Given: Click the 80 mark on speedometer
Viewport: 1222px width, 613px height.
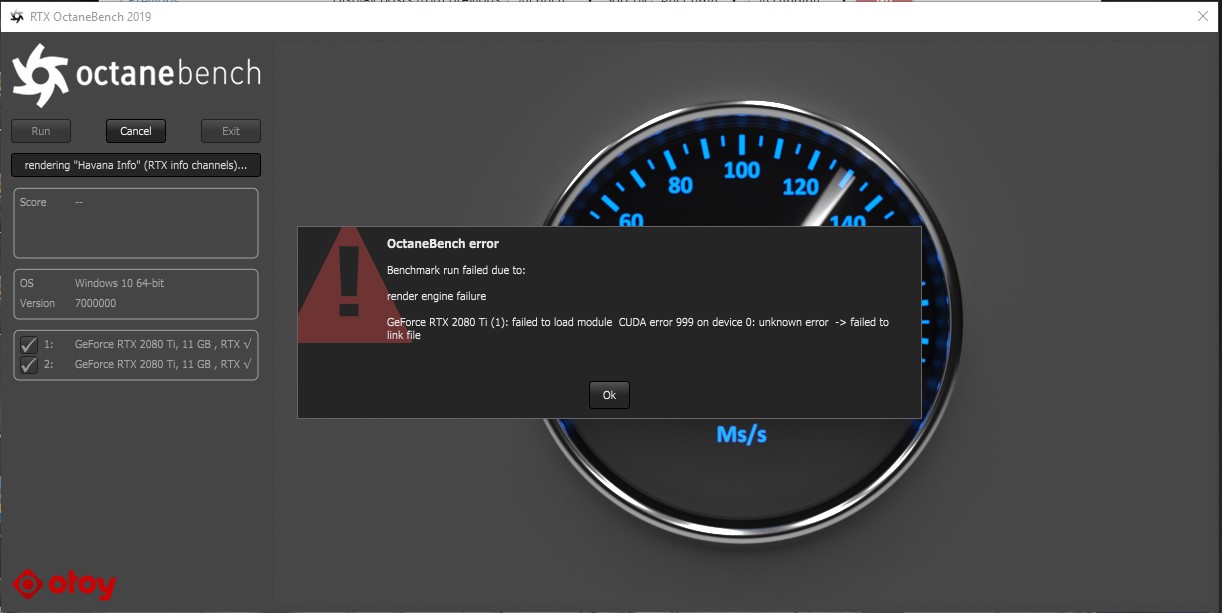Looking at the screenshot, I should (x=680, y=185).
